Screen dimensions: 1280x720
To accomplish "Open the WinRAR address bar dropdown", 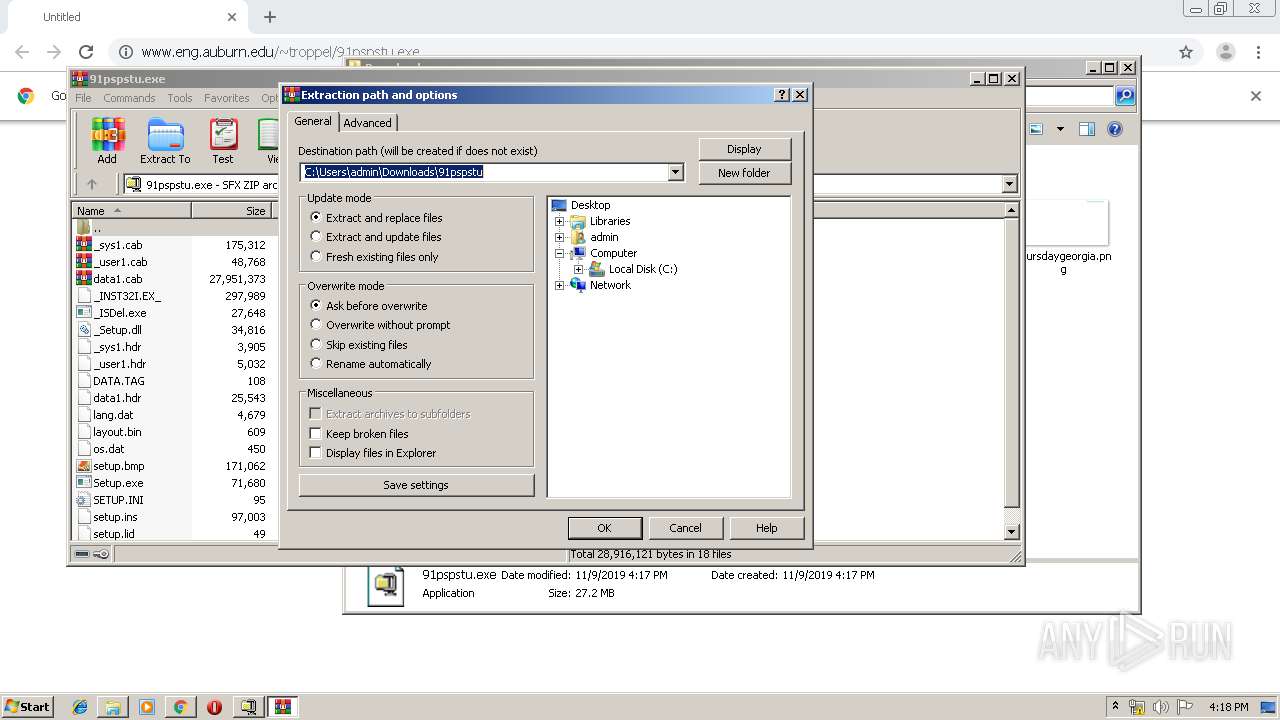I will click(1009, 184).
